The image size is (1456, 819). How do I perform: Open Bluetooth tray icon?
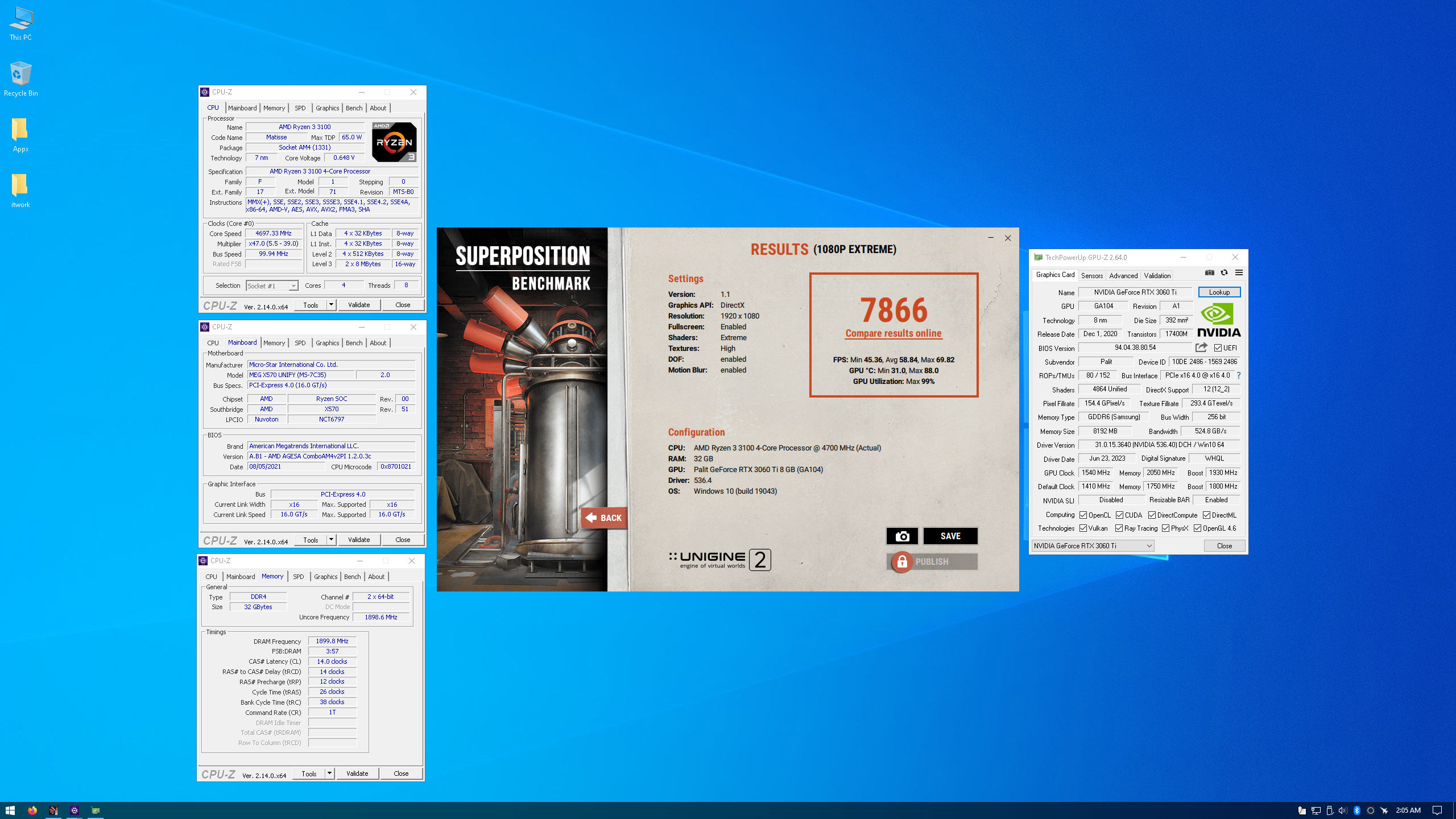pos(1357,810)
